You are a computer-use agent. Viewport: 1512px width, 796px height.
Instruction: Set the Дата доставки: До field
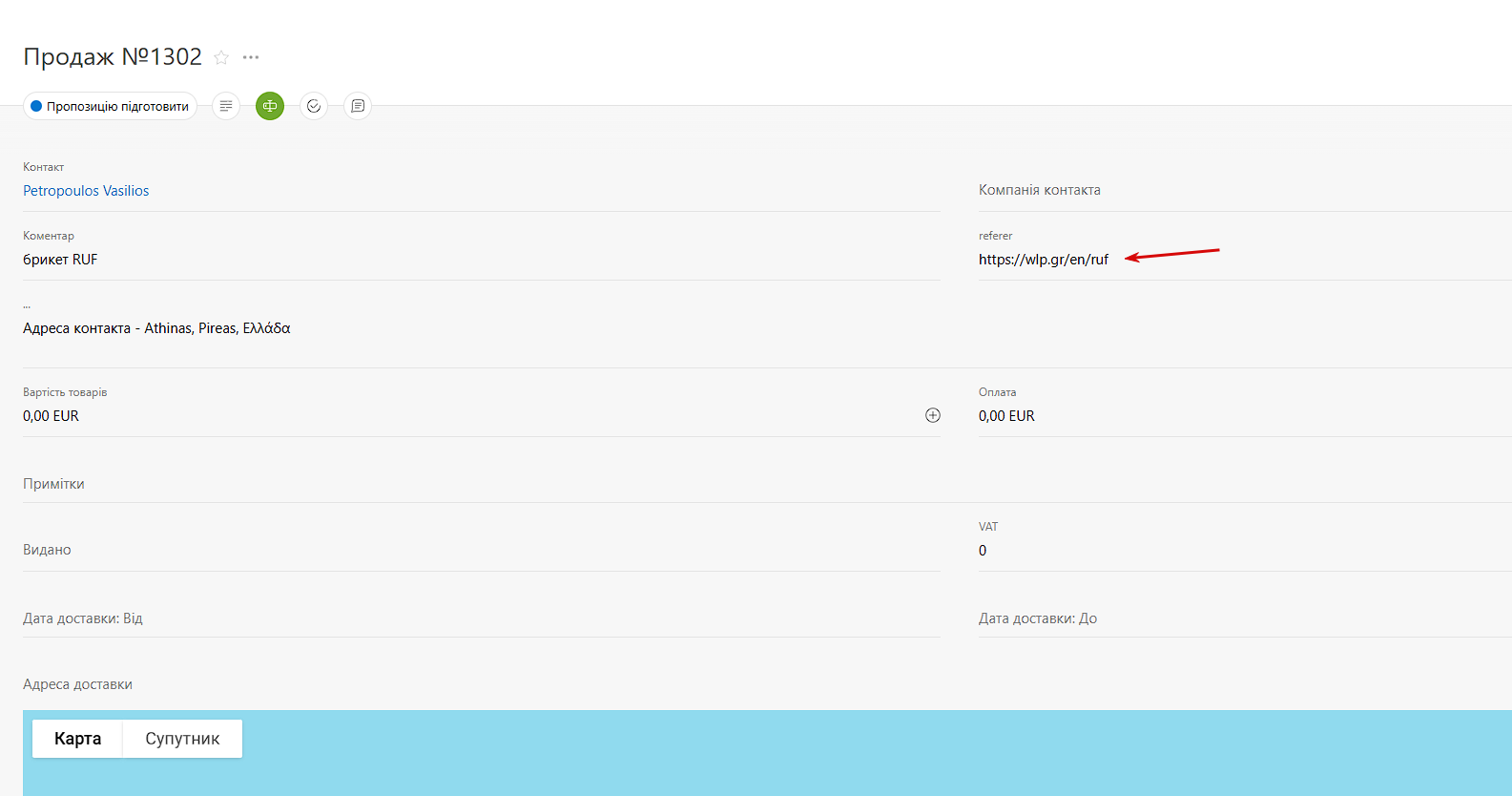(x=1245, y=618)
